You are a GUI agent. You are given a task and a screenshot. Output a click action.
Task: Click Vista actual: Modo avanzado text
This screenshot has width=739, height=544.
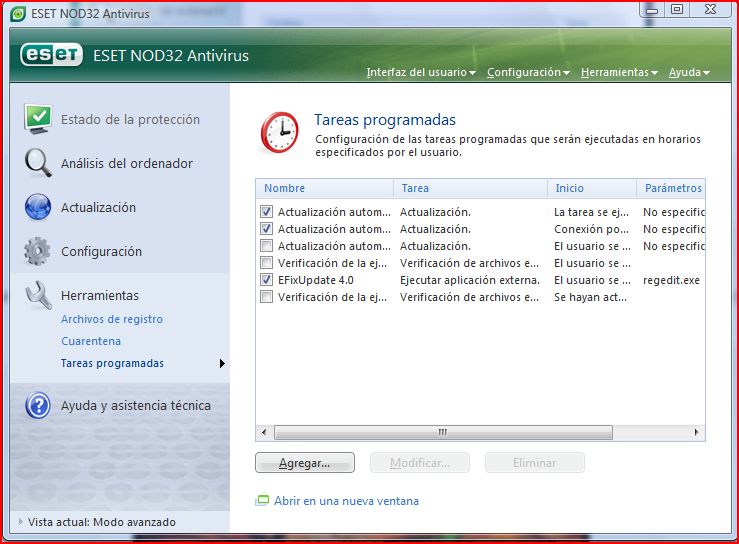click(102, 522)
